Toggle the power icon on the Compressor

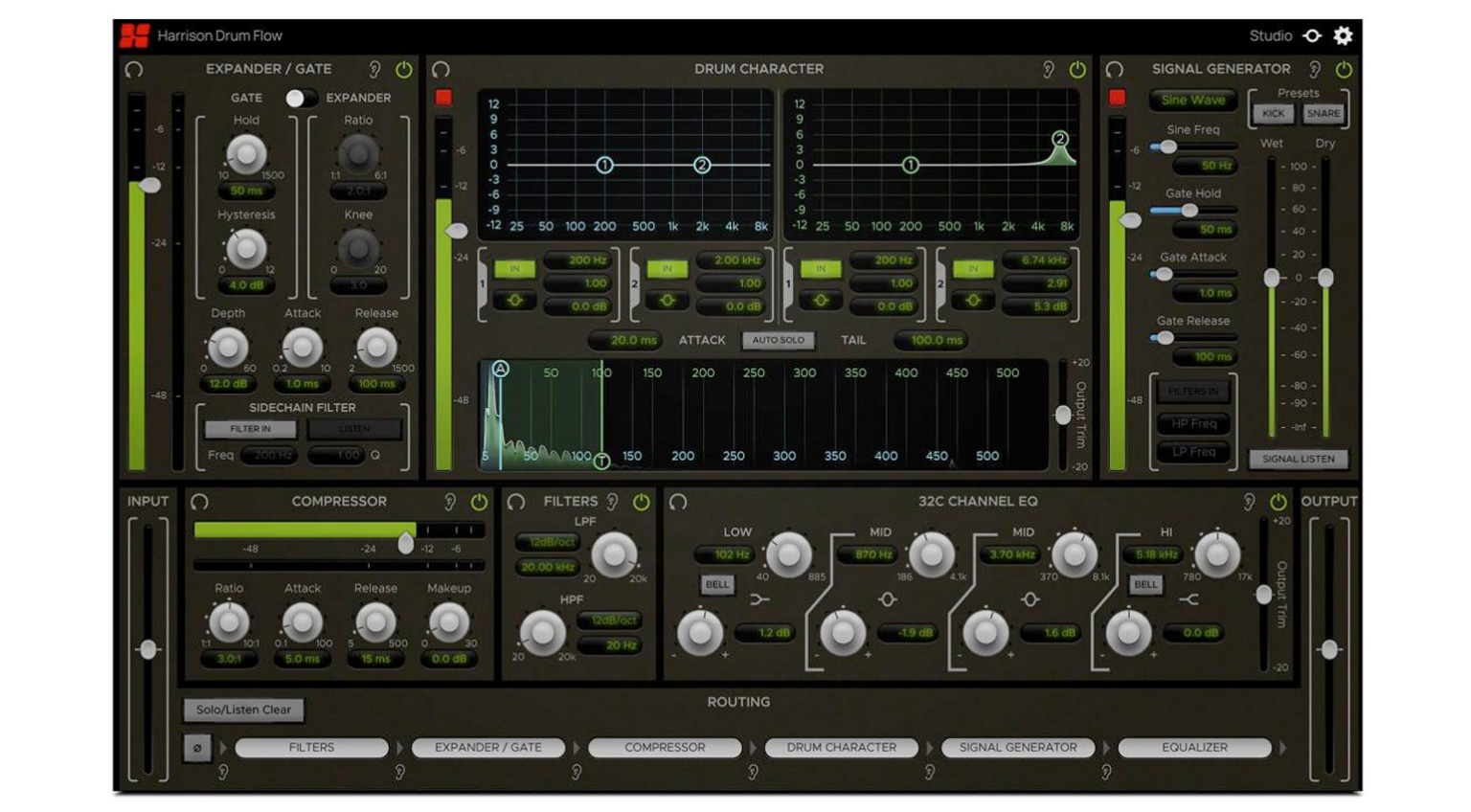[x=479, y=501]
